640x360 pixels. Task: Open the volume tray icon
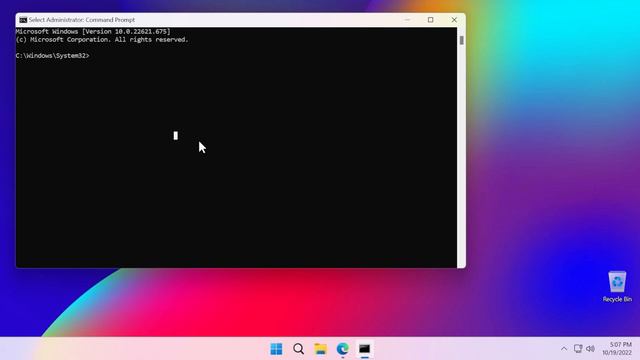(590, 349)
